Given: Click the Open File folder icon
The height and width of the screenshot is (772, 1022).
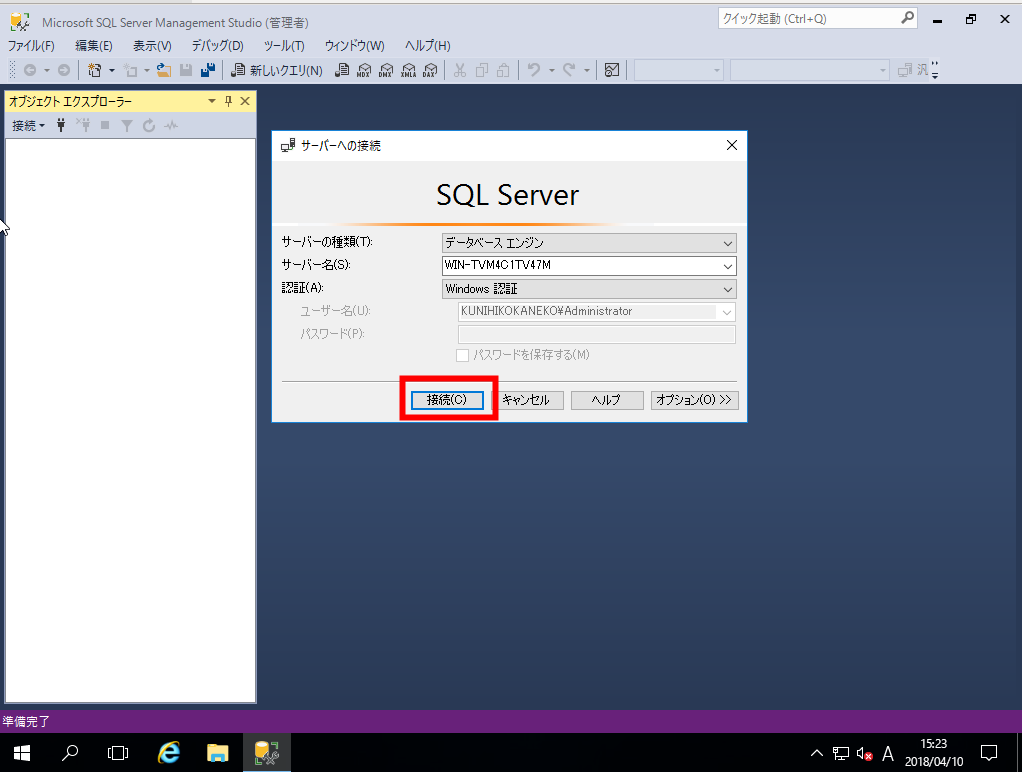Looking at the screenshot, I should click(x=163, y=70).
